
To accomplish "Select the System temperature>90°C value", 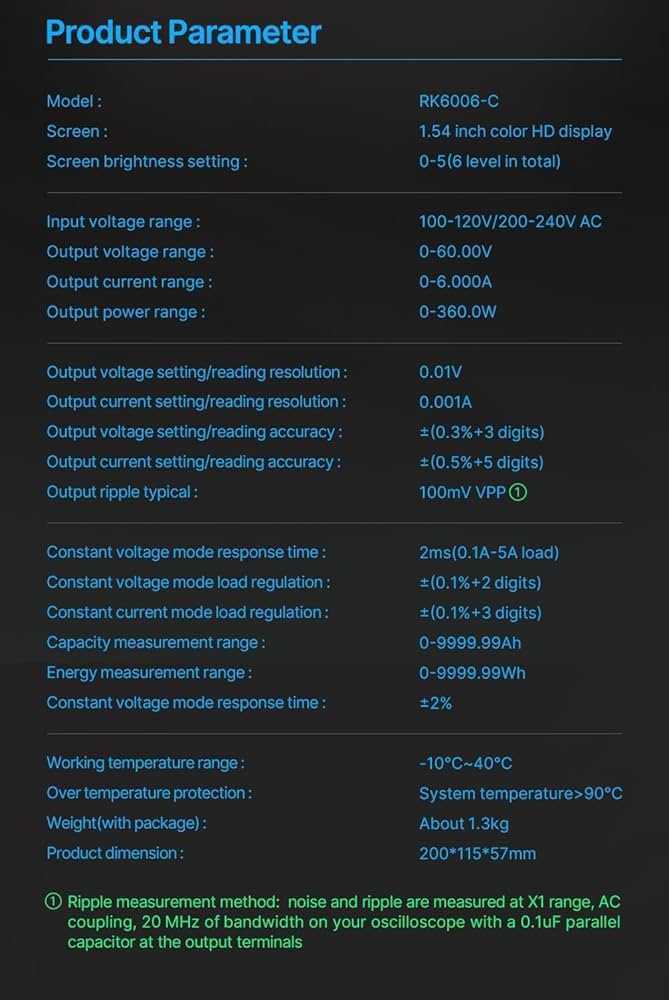I will (x=521, y=793).
